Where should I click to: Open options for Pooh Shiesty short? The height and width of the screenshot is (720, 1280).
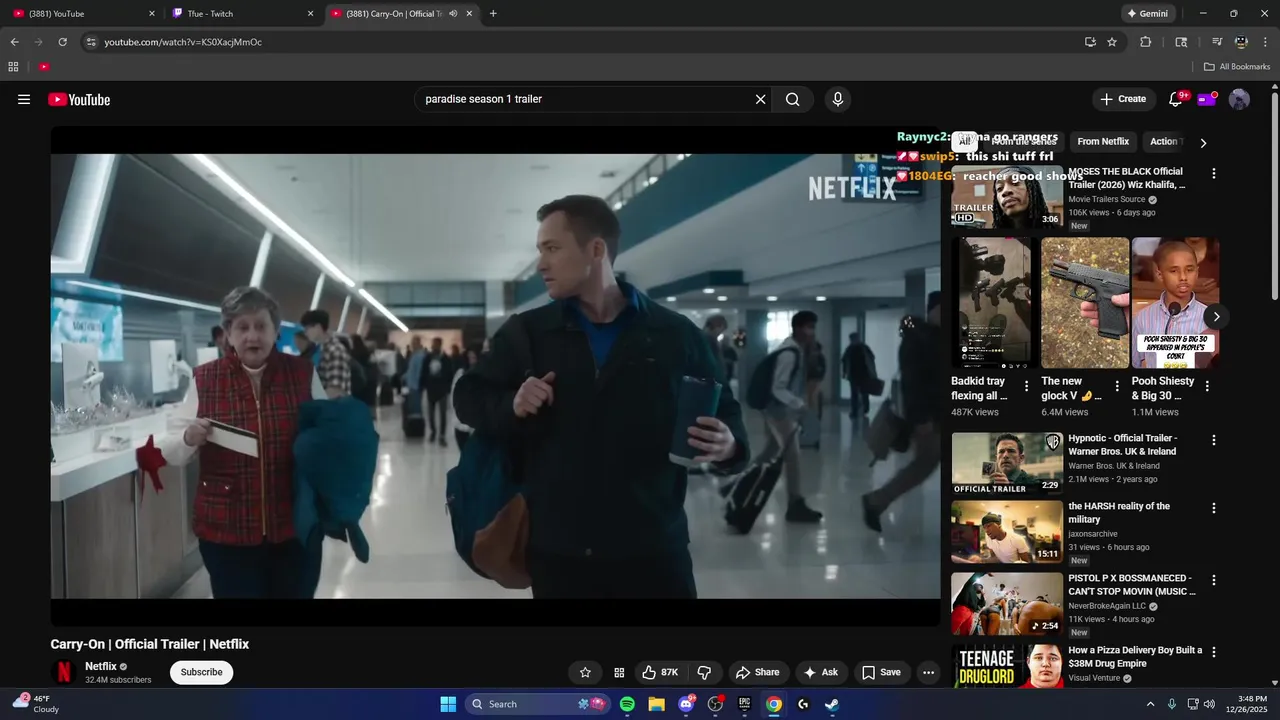coord(1207,386)
